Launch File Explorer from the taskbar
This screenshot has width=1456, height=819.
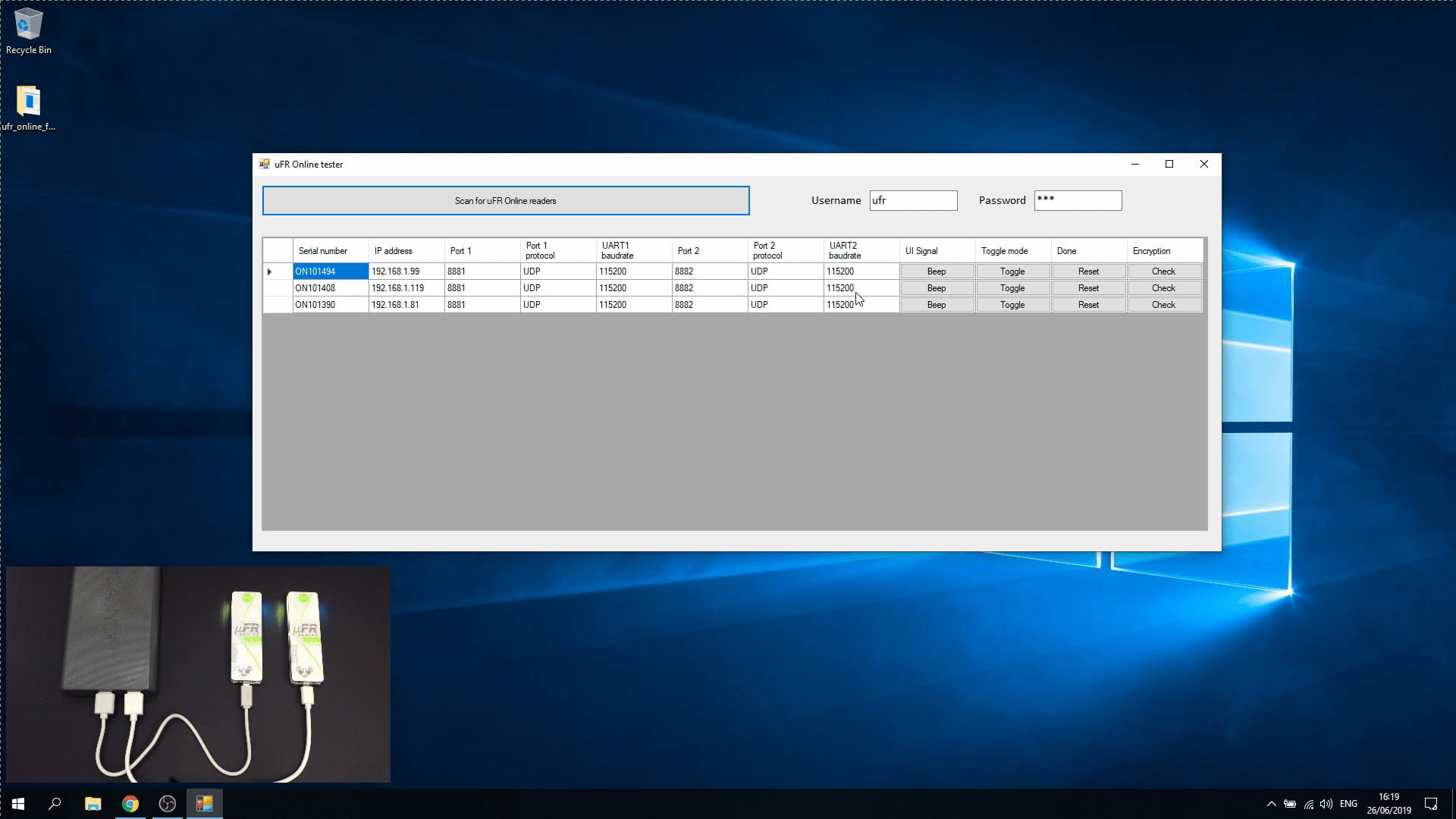coord(93,804)
